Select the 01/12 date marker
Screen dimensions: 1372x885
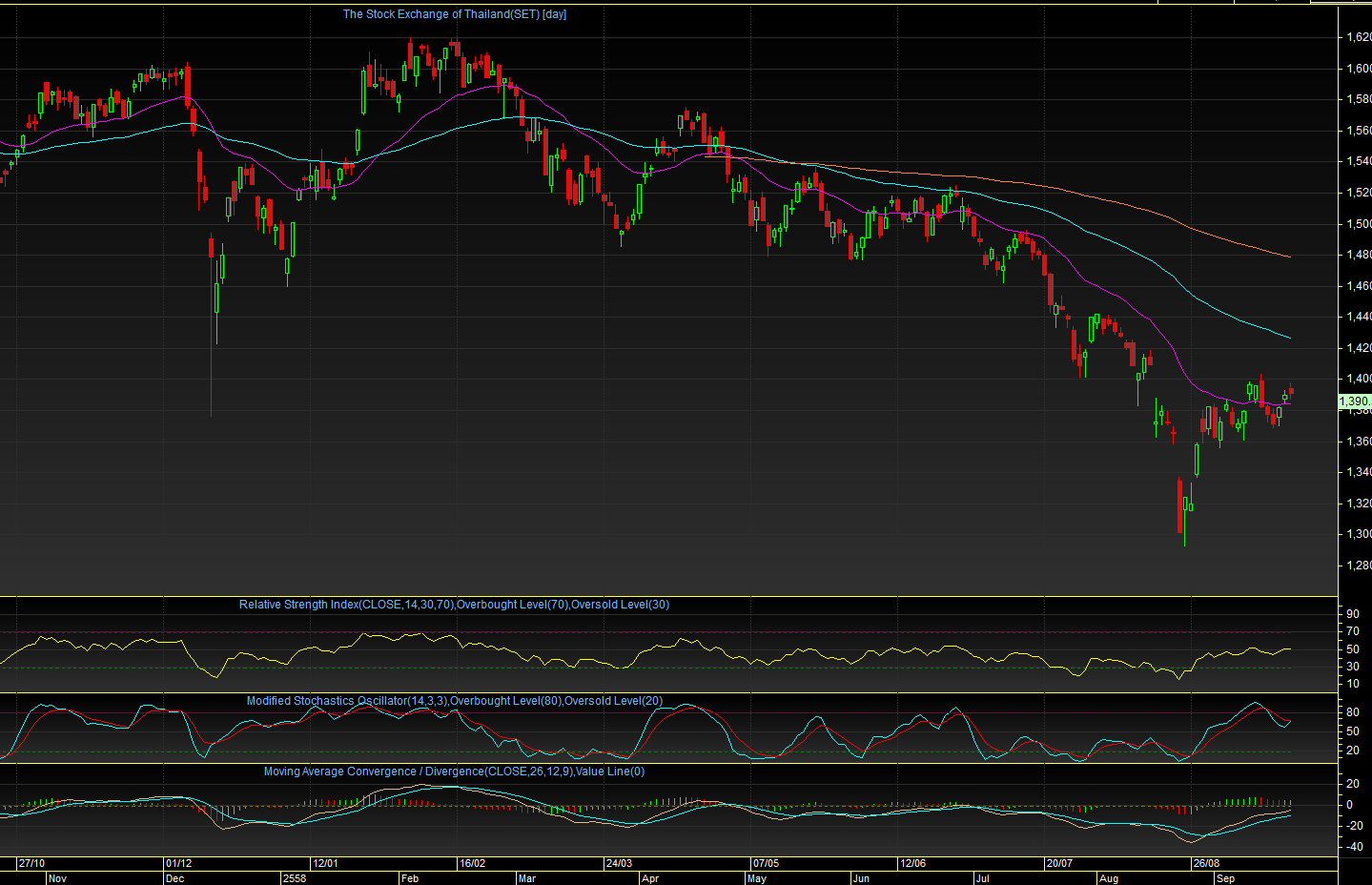179,863
